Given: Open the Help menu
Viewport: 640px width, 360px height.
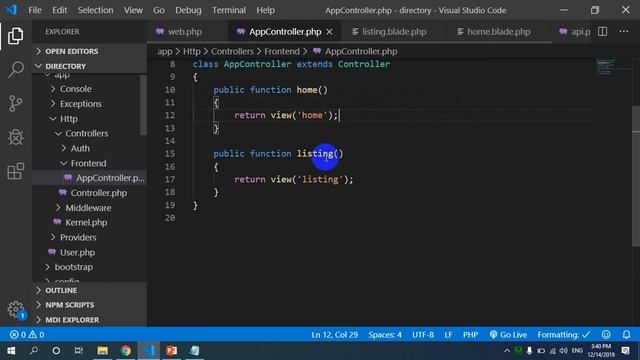Looking at the screenshot, I should (265, 10).
